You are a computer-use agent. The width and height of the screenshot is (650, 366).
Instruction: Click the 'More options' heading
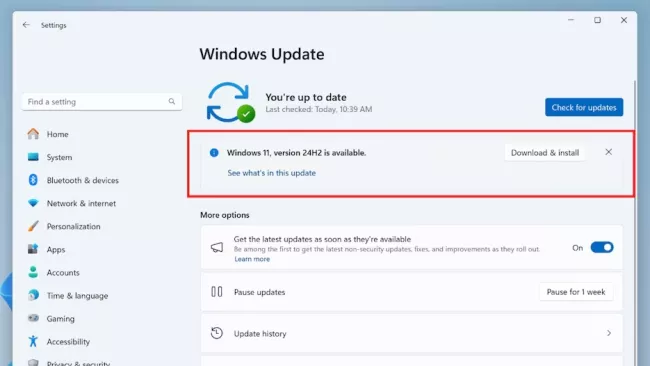tap(225, 215)
